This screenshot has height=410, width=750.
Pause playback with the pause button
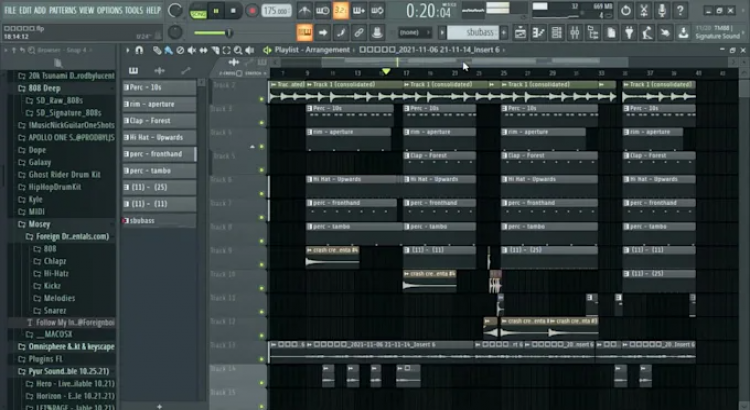216,11
